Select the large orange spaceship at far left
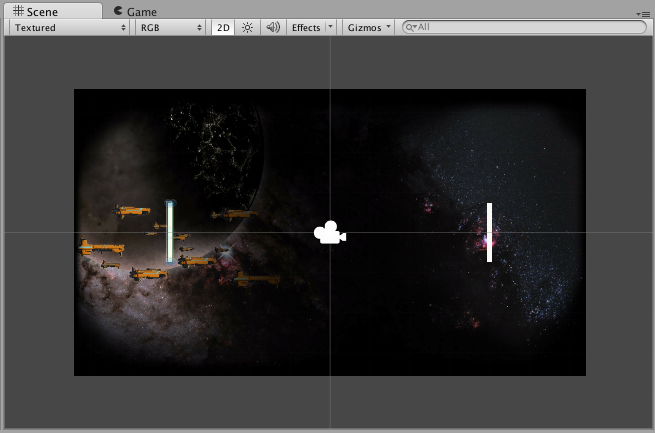The image size is (655, 433). click(101, 248)
